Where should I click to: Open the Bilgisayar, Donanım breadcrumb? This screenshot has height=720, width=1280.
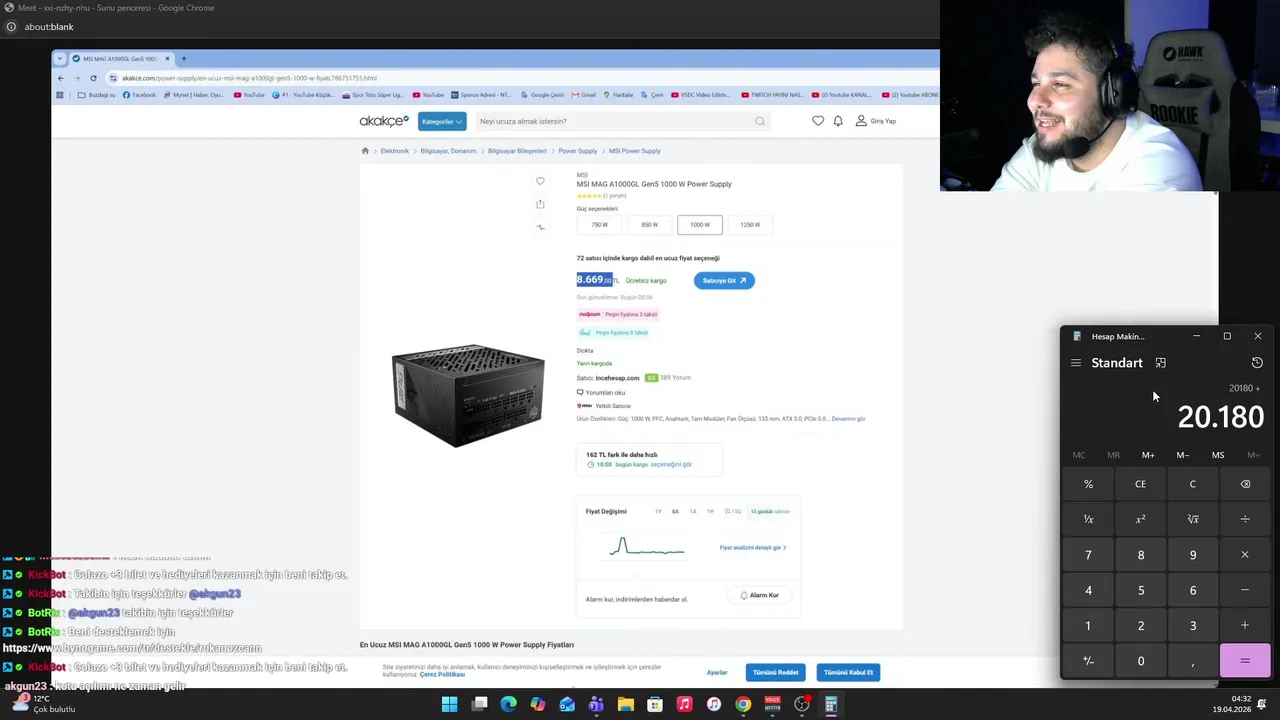tap(448, 151)
